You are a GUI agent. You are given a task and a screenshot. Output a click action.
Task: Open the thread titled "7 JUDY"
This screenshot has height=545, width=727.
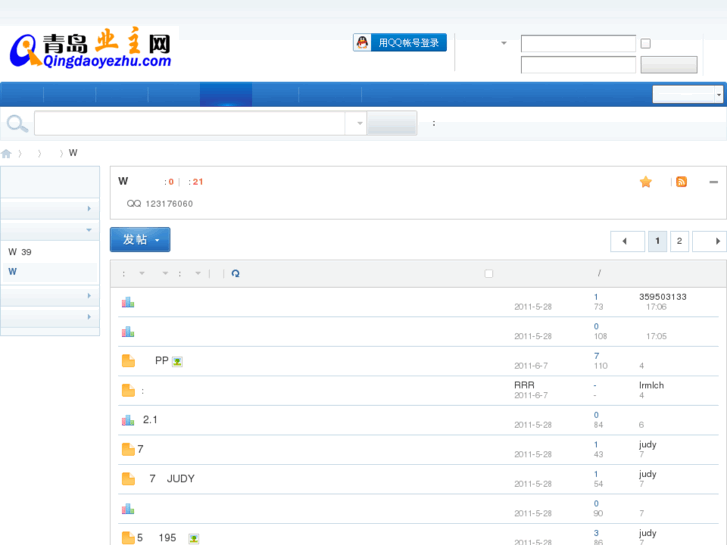pyautogui.click(x=172, y=479)
